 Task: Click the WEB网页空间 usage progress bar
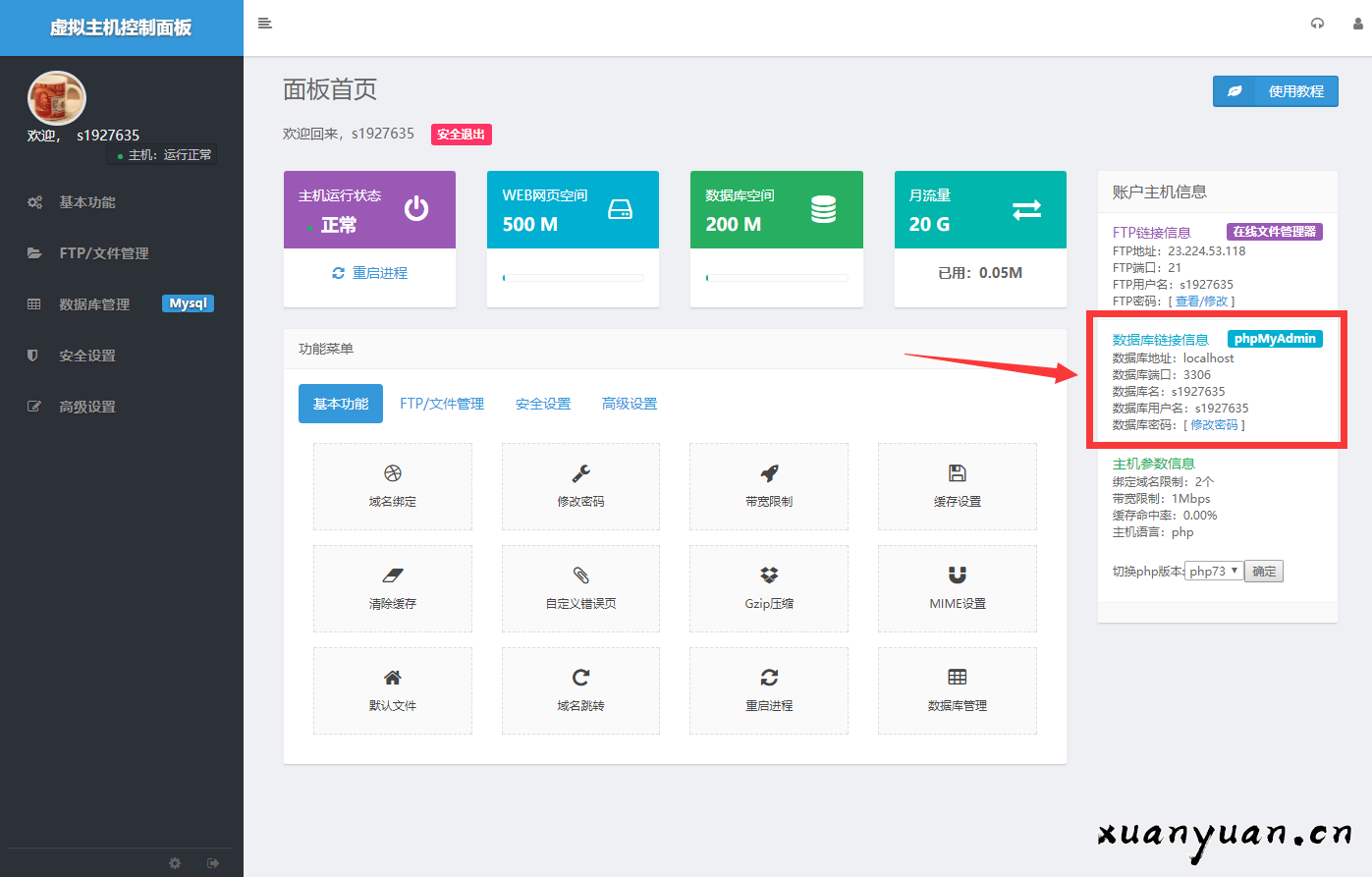pyautogui.click(x=574, y=278)
